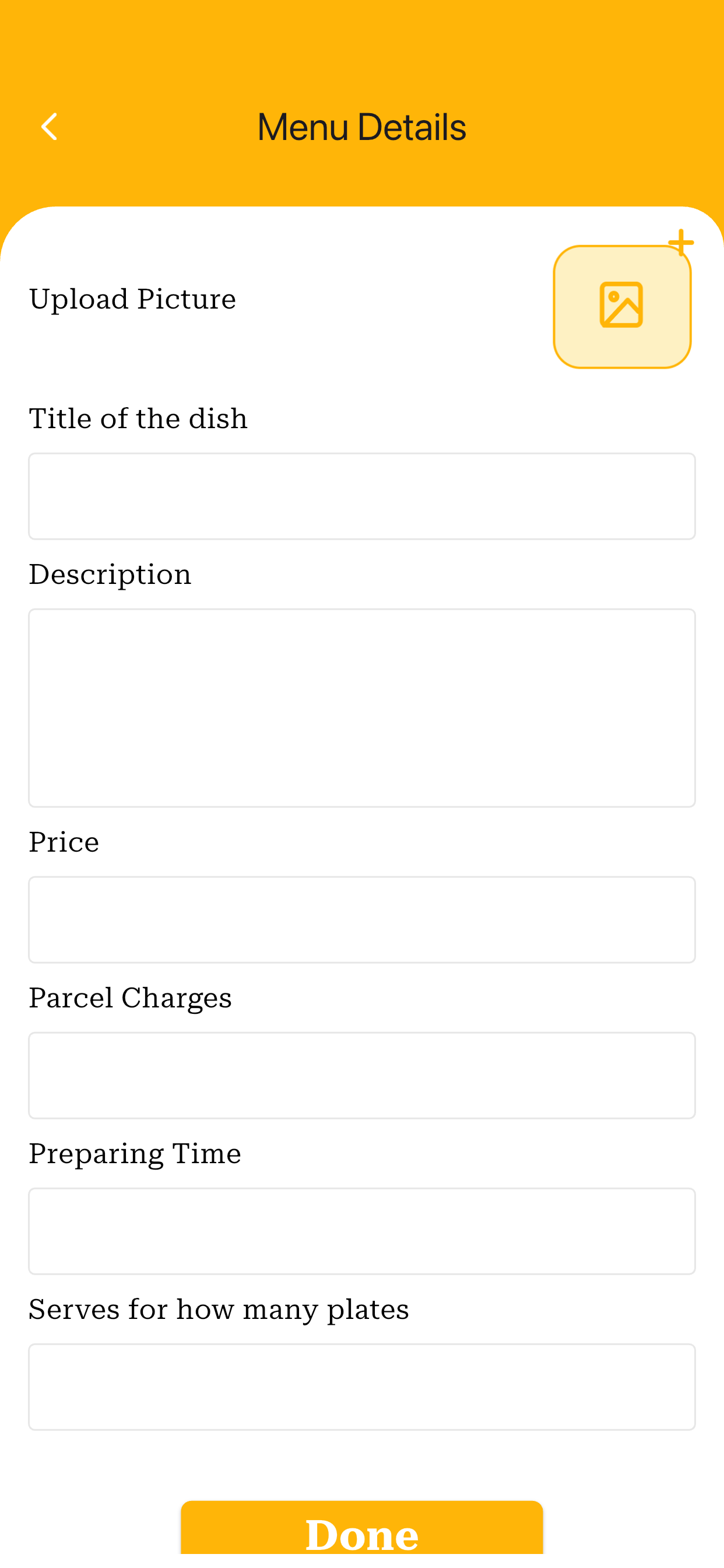
Task: Click the Parcel Charges input box
Action: click(x=362, y=1076)
